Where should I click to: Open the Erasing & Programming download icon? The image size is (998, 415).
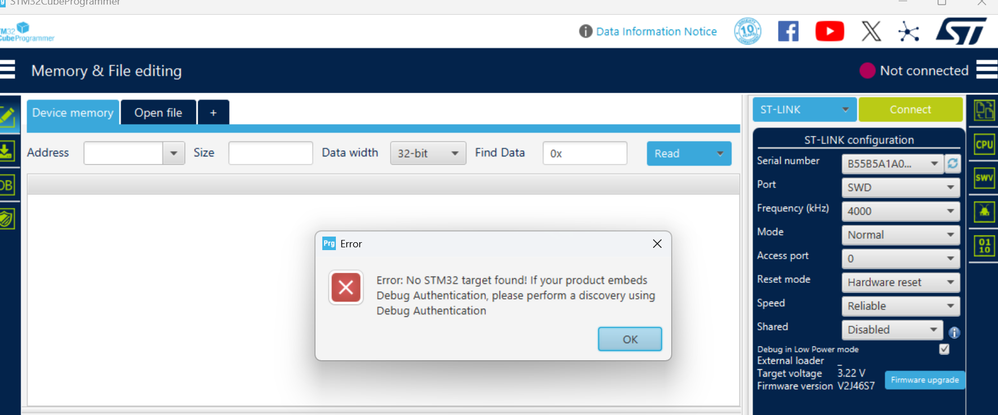(x=6, y=151)
